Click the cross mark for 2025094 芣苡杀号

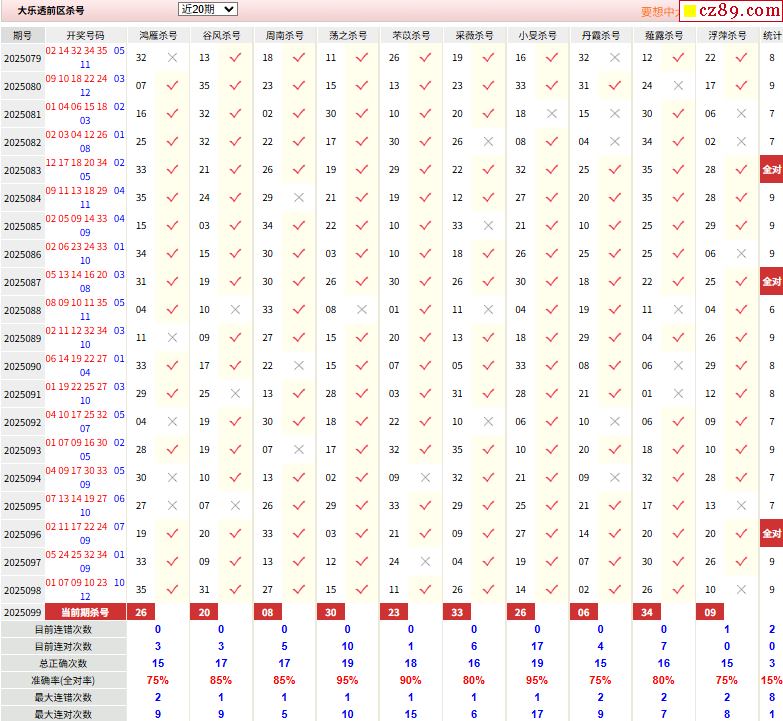[425, 477]
